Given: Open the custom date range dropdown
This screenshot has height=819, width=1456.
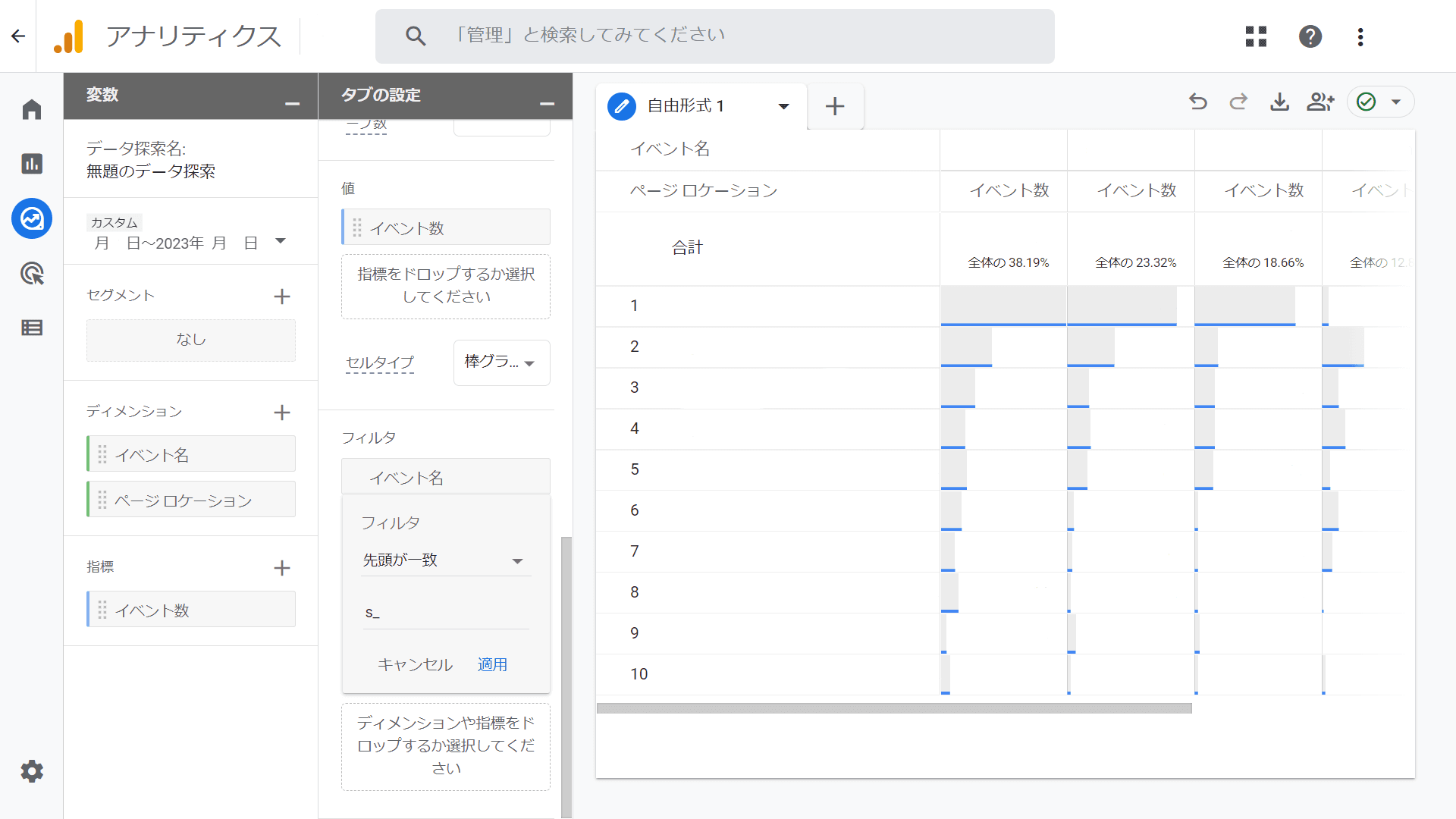Looking at the screenshot, I should (x=281, y=241).
